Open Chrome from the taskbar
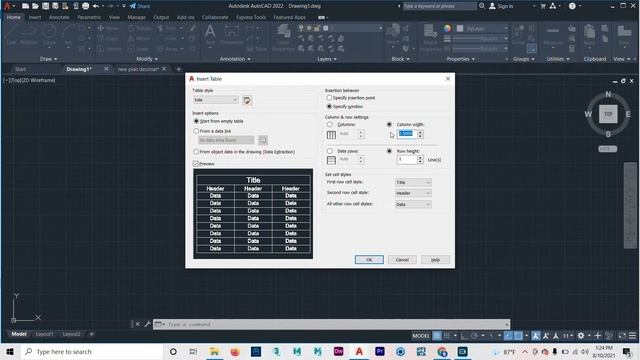The image size is (640, 360). pos(442,351)
